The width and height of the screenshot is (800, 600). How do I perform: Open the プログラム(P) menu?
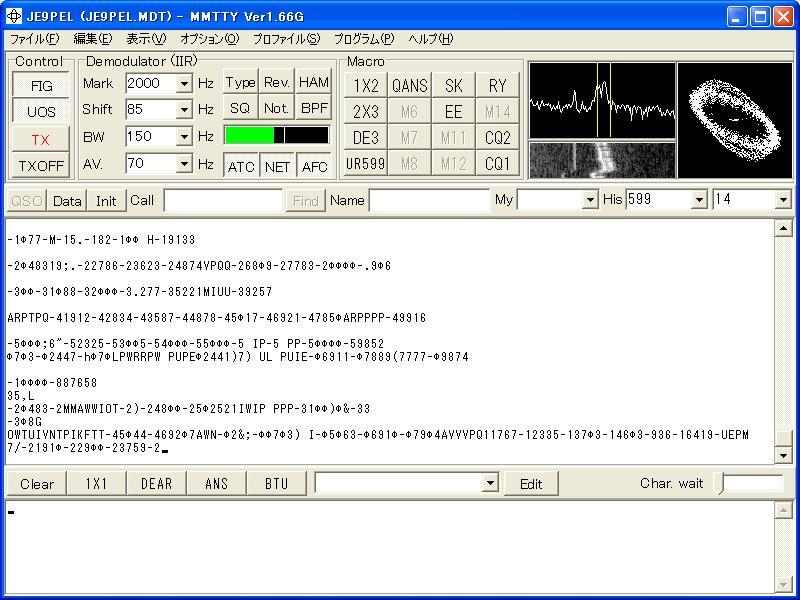tap(364, 39)
